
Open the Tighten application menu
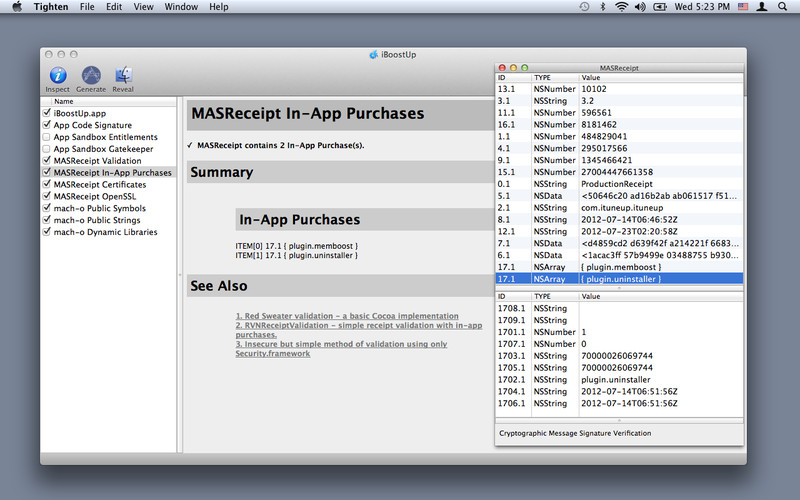51,7
